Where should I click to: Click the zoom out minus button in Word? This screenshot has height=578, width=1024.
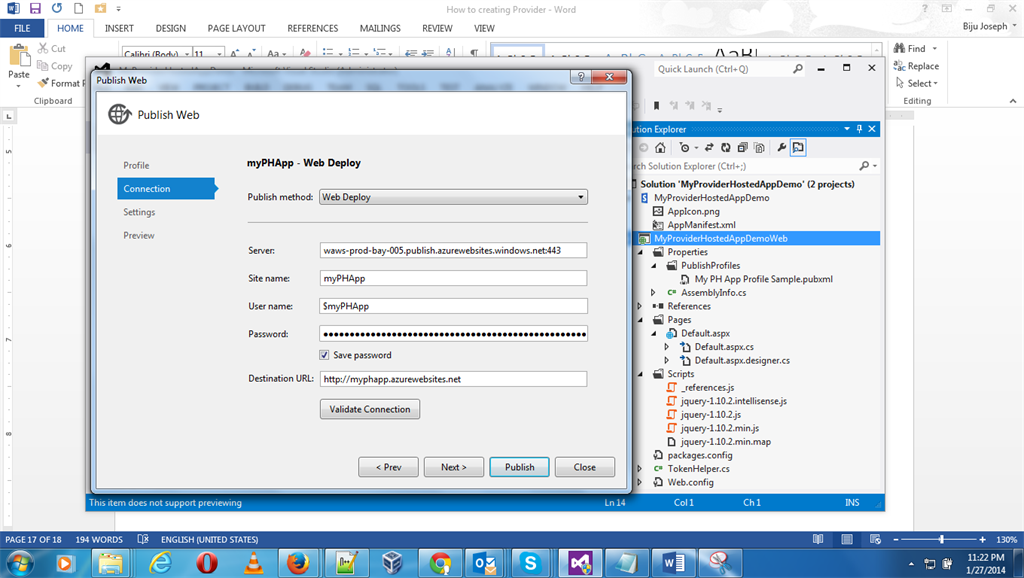point(895,539)
